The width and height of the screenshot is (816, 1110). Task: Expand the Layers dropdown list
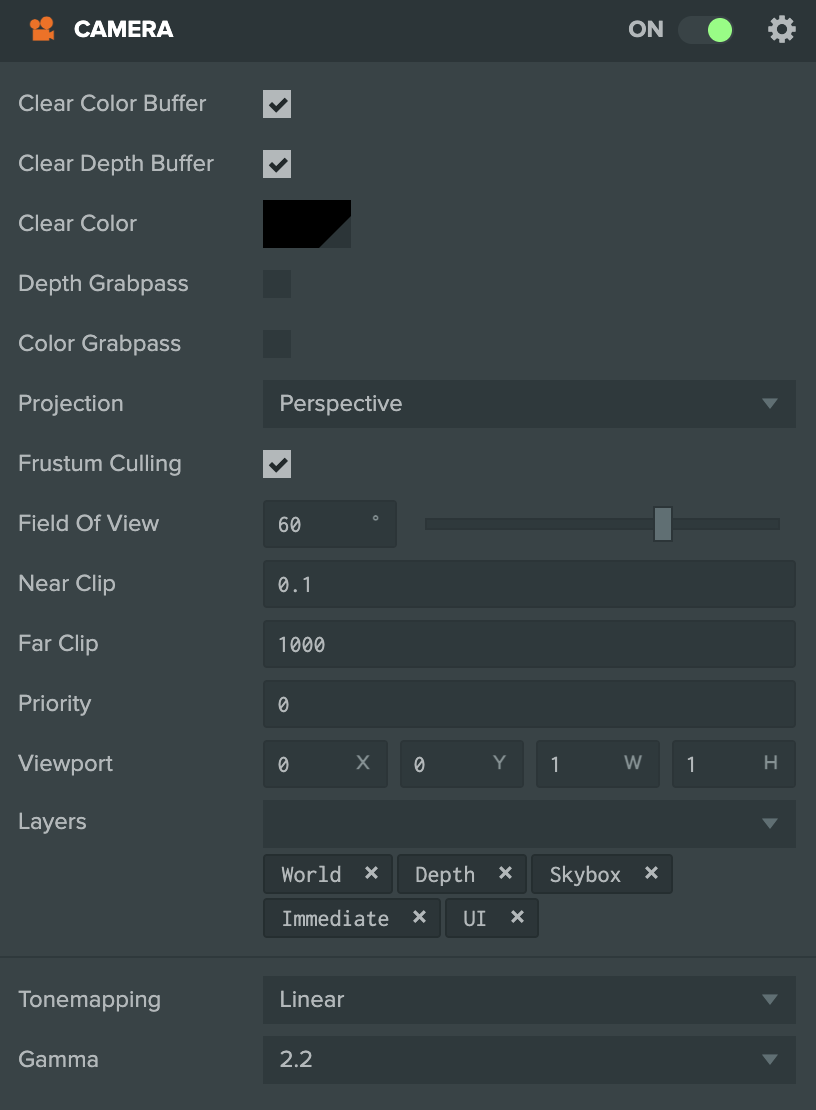(529, 823)
